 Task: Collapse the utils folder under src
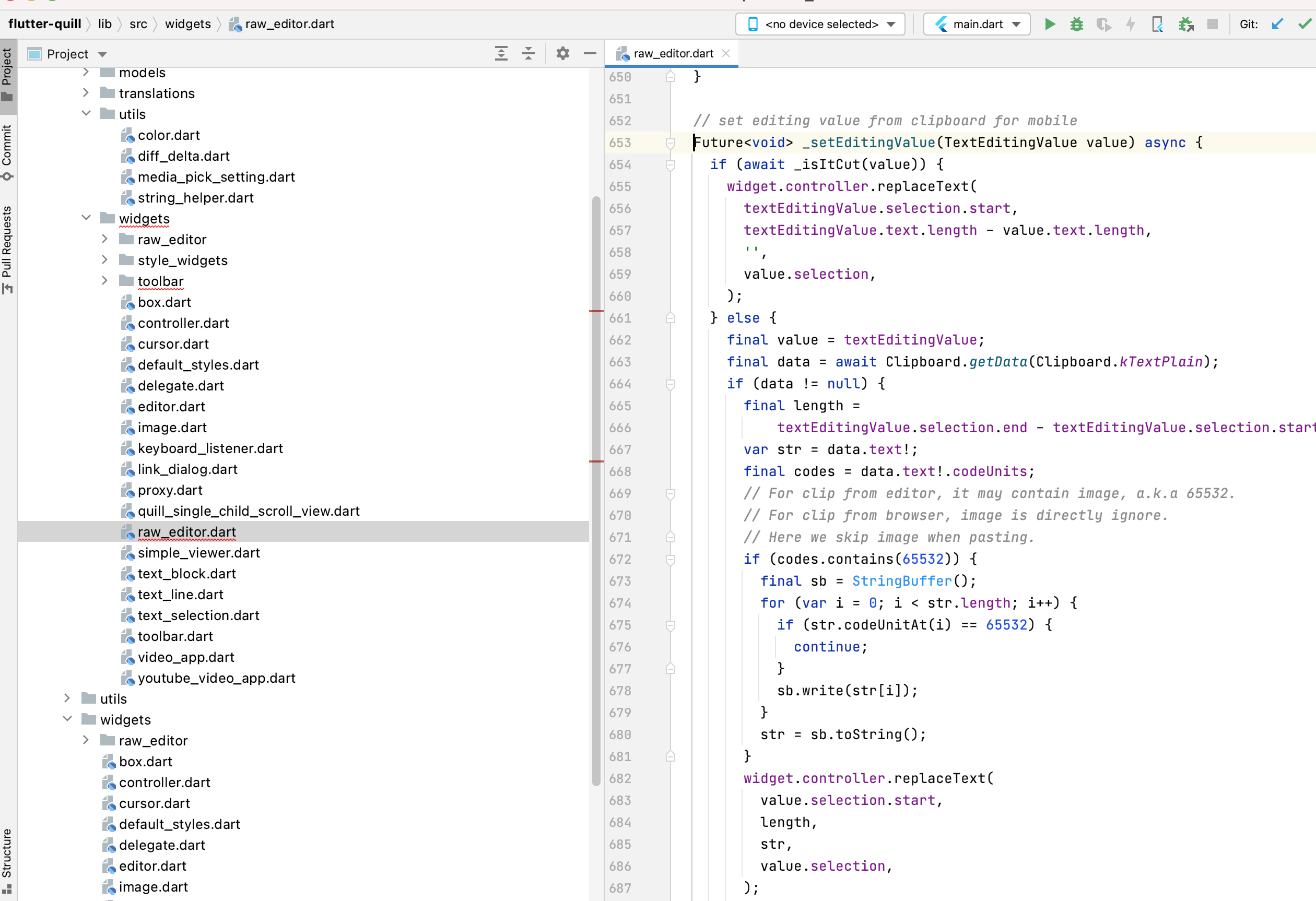(x=86, y=114)
